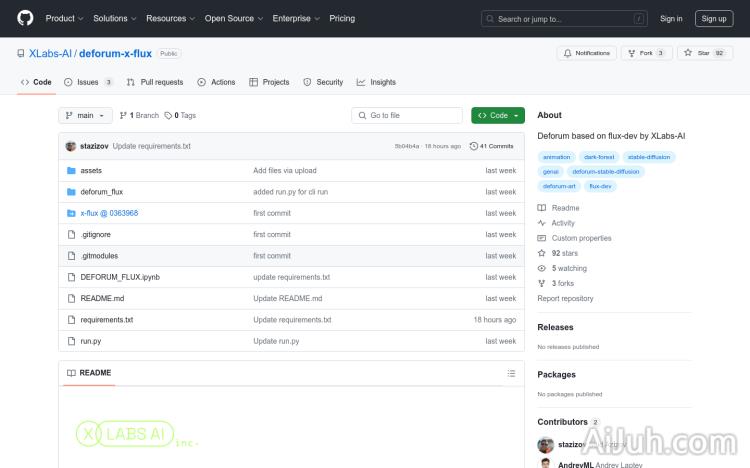Click the stazizov avatar in commit row

(x=71, y=146)
